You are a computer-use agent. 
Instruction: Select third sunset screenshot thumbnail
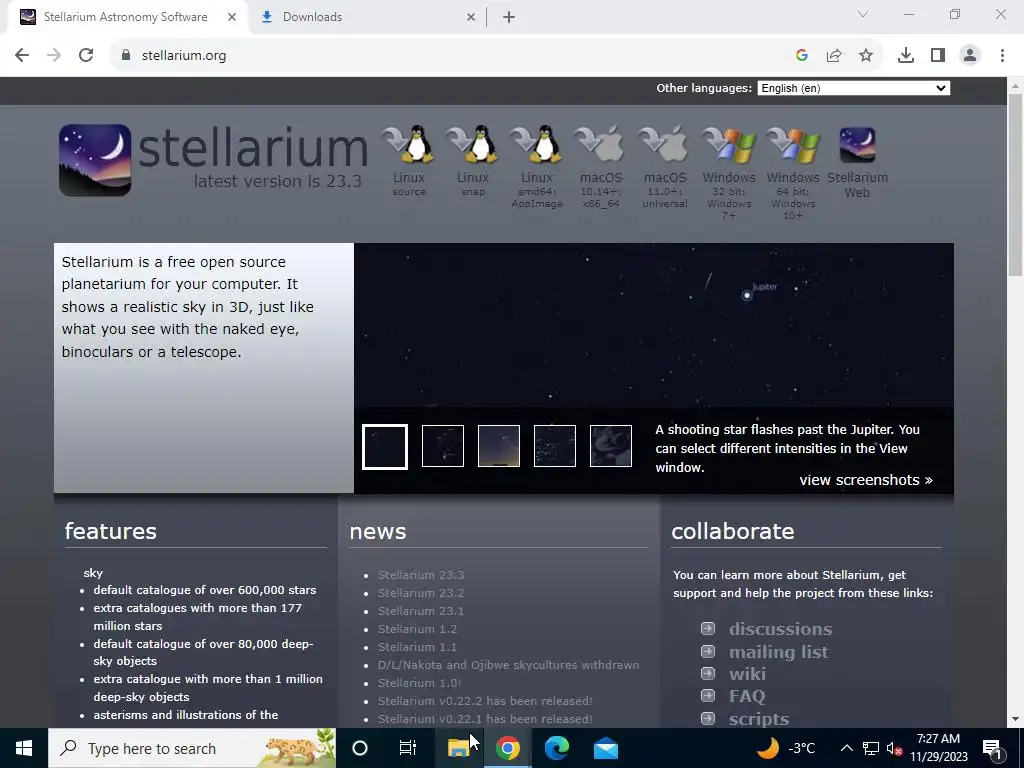click(499, 446)
